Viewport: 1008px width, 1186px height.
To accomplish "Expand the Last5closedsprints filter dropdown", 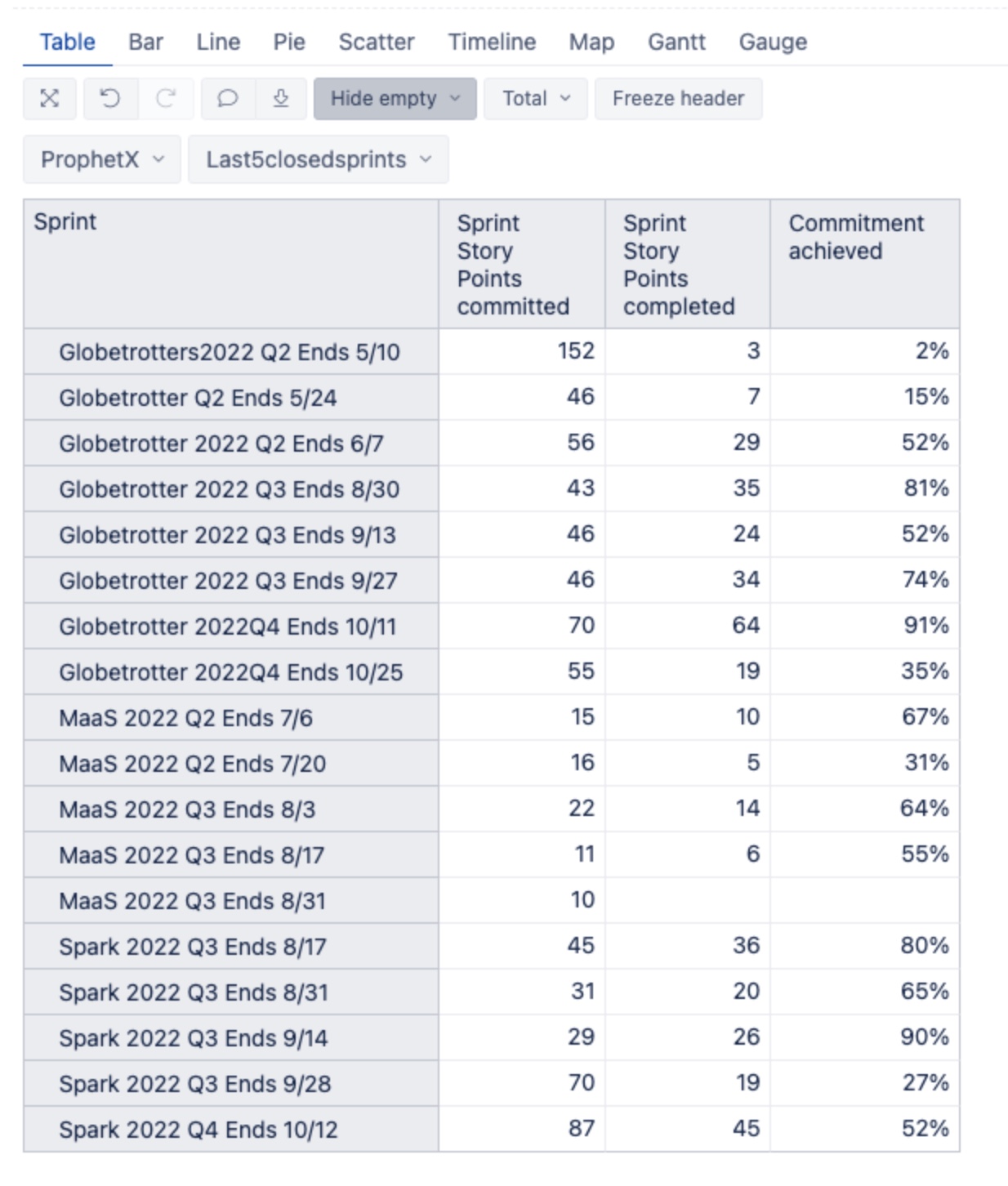I will tap(317, 159).
